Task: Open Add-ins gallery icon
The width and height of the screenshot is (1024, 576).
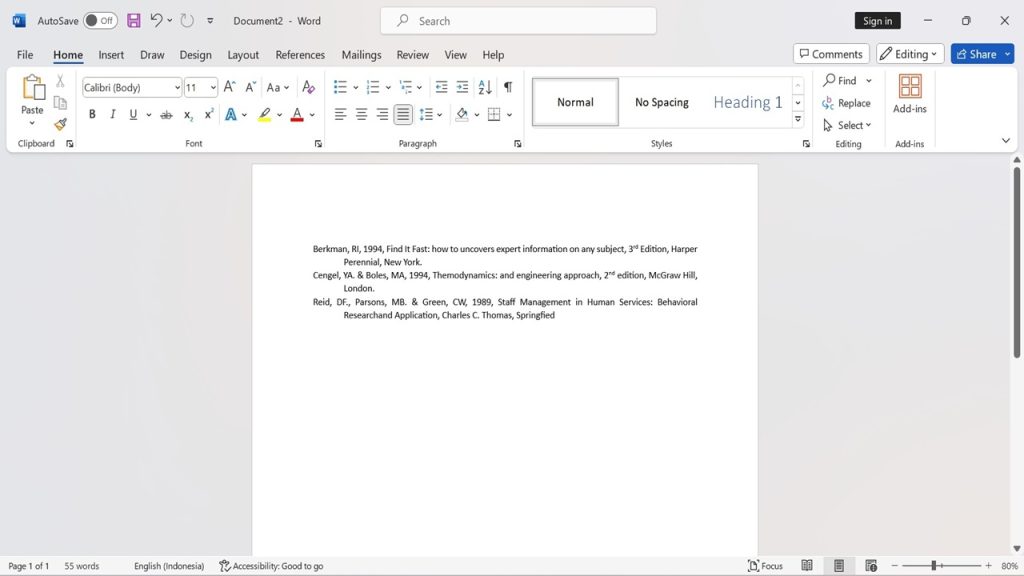Action: click(x=910, y=86)
